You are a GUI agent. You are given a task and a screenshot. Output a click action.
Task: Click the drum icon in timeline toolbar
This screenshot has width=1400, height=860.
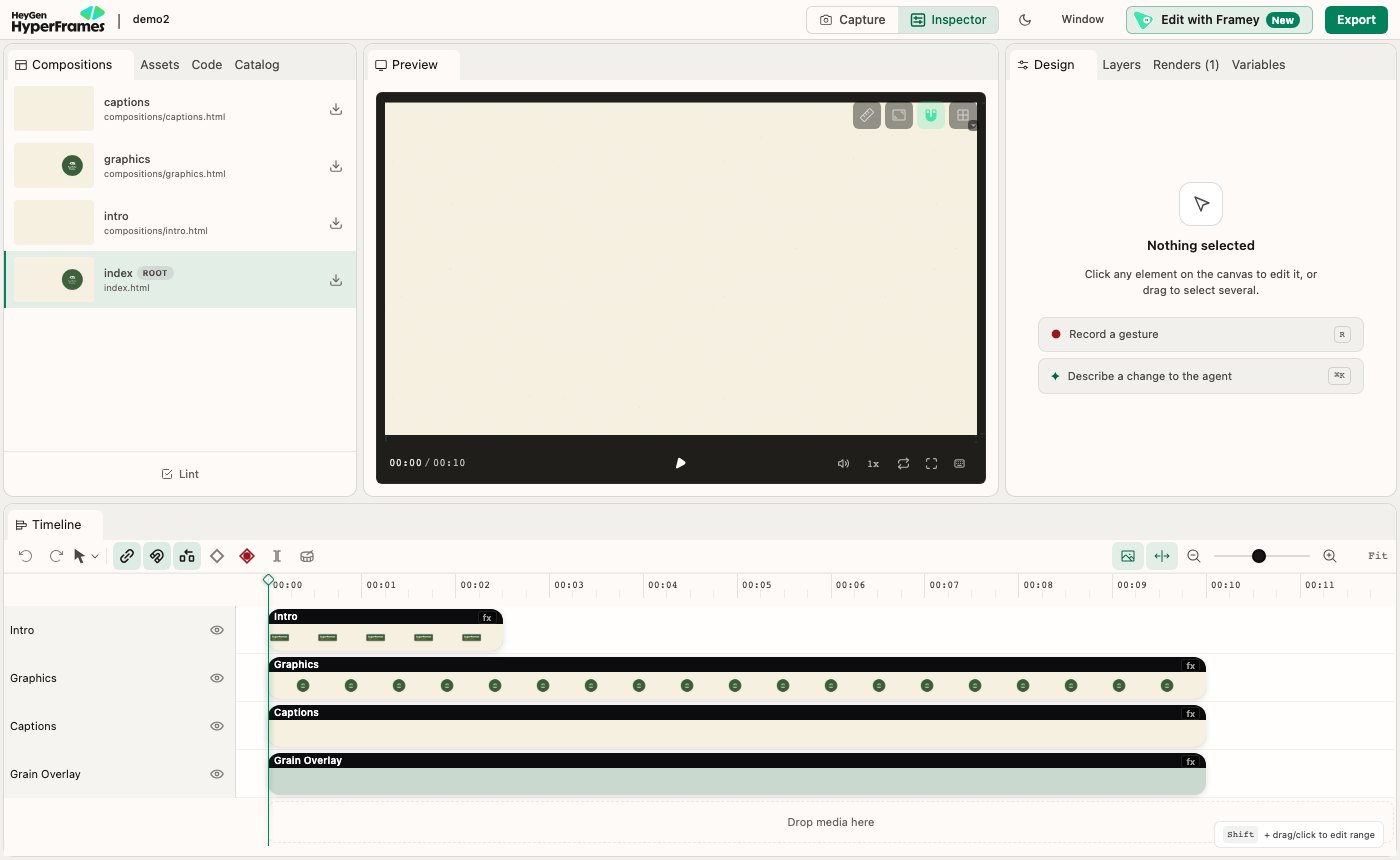(307, 556)
